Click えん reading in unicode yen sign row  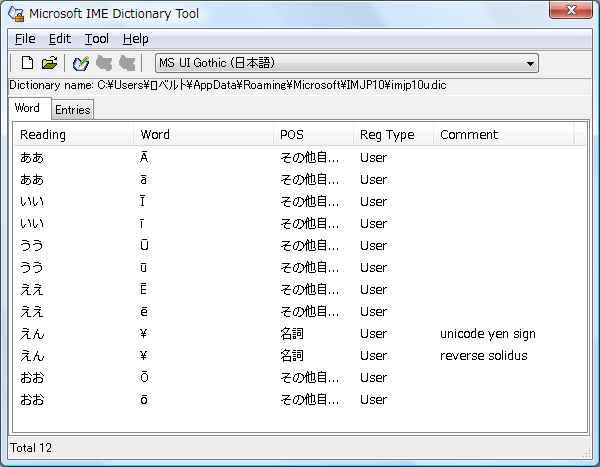tap(32, 334)
